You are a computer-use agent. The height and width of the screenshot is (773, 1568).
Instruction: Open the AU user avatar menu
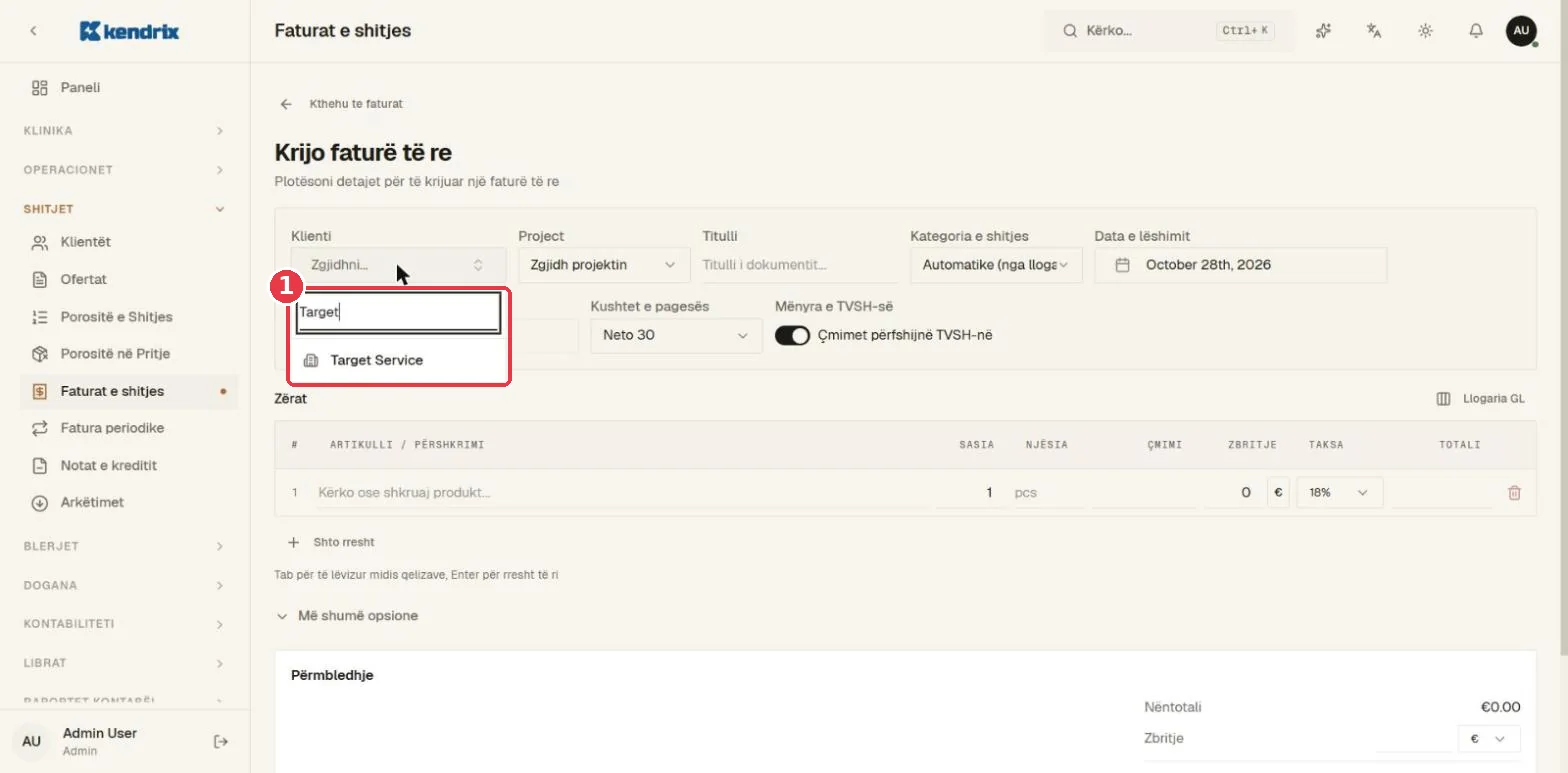click(1521, 31)
